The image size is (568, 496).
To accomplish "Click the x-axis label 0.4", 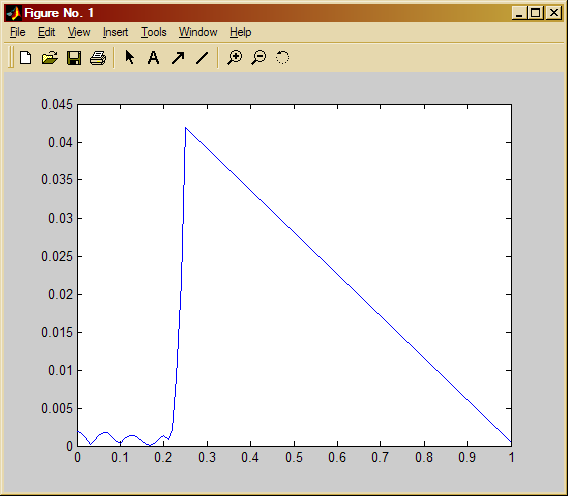I will [250, 458].
